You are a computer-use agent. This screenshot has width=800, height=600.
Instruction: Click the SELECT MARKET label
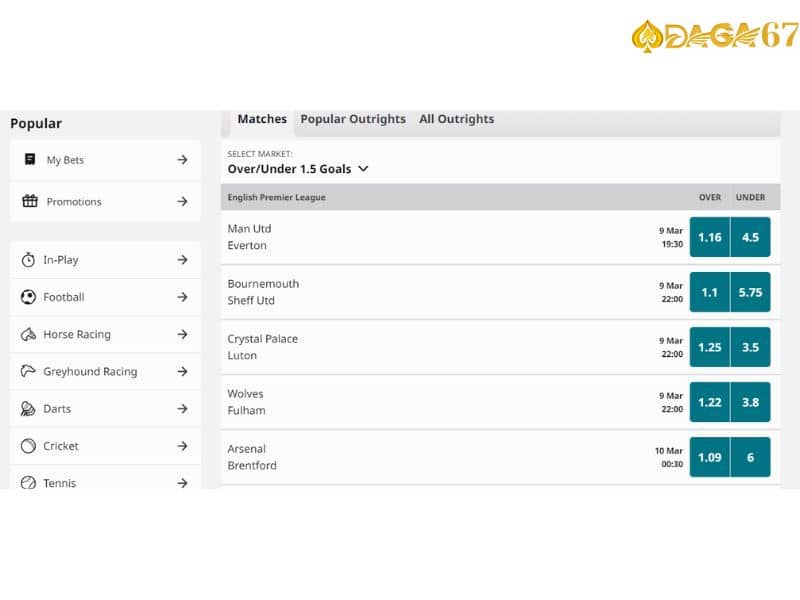(260, 154)
